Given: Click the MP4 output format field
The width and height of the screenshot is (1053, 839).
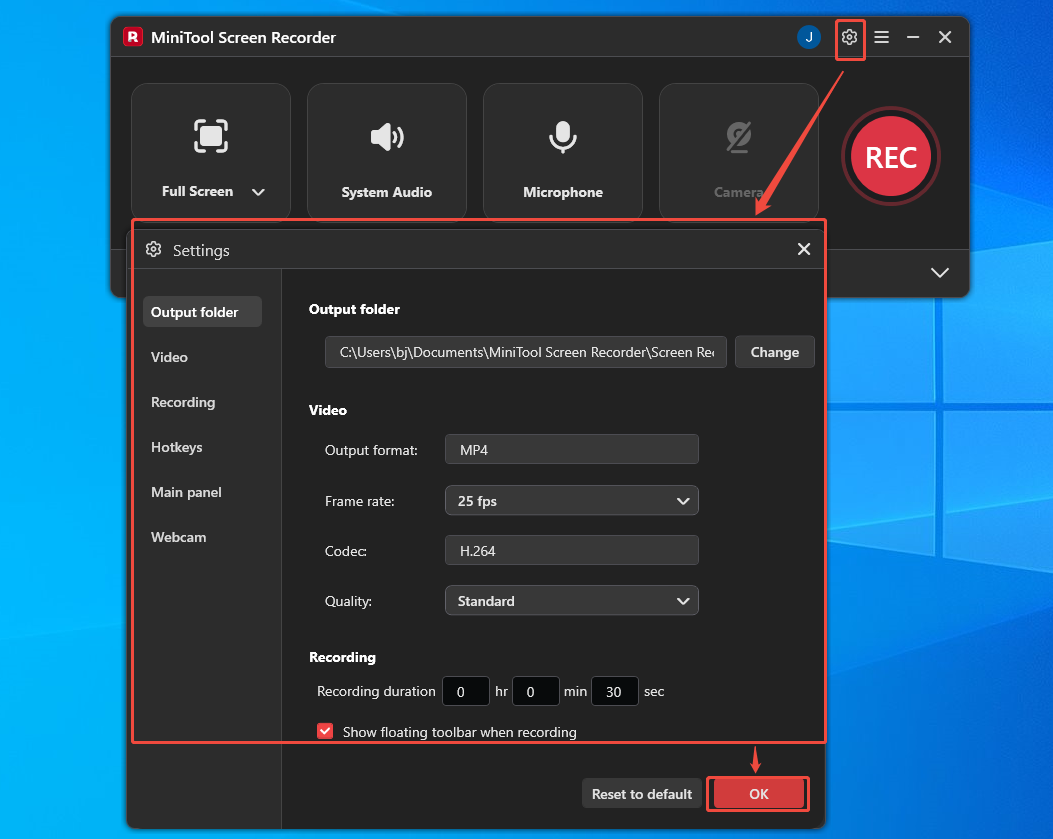Looking at the screenshot, I should click(x=571, y=449).
